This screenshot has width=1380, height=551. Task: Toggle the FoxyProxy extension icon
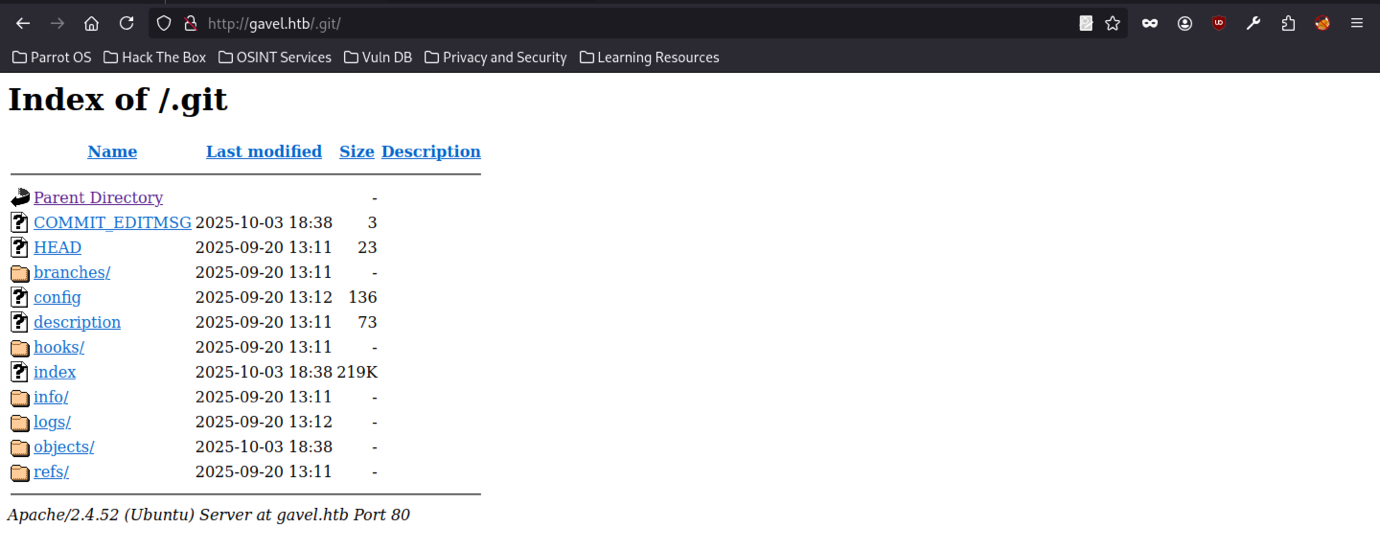(x=1322, y=23)
